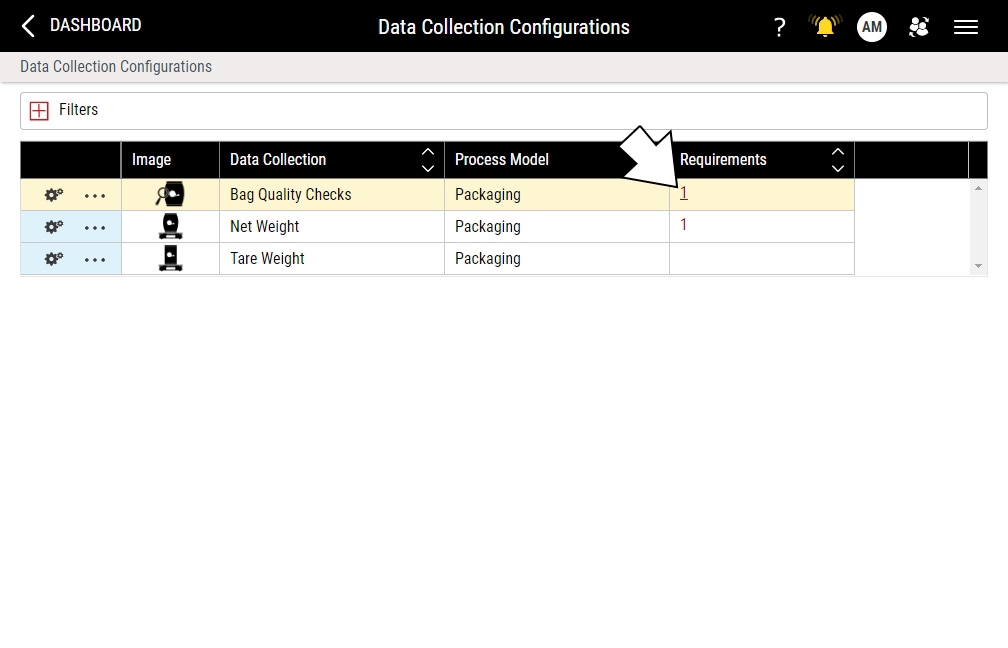Click the gear icon for Bag Quality Checks

click(x=53, y=195)
